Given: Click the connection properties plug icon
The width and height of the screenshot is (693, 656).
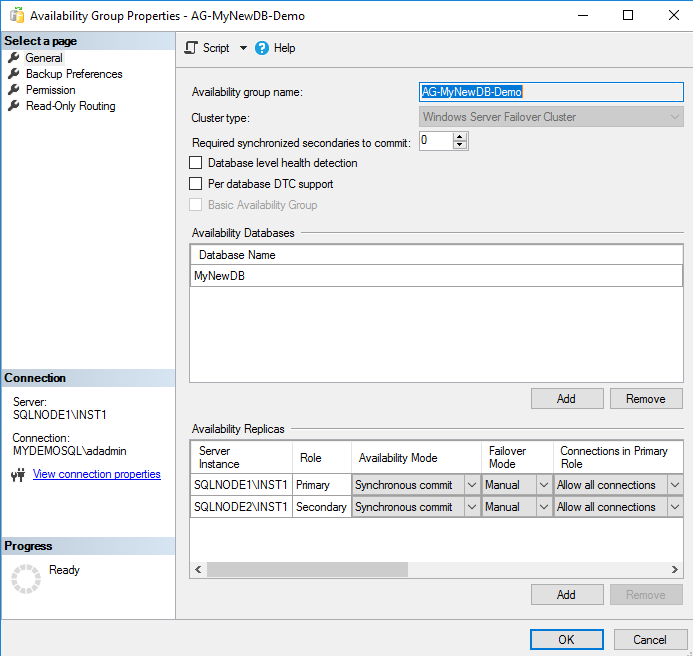Looking at the screenshot, I should pyautogui.click(x=18, y=475).
